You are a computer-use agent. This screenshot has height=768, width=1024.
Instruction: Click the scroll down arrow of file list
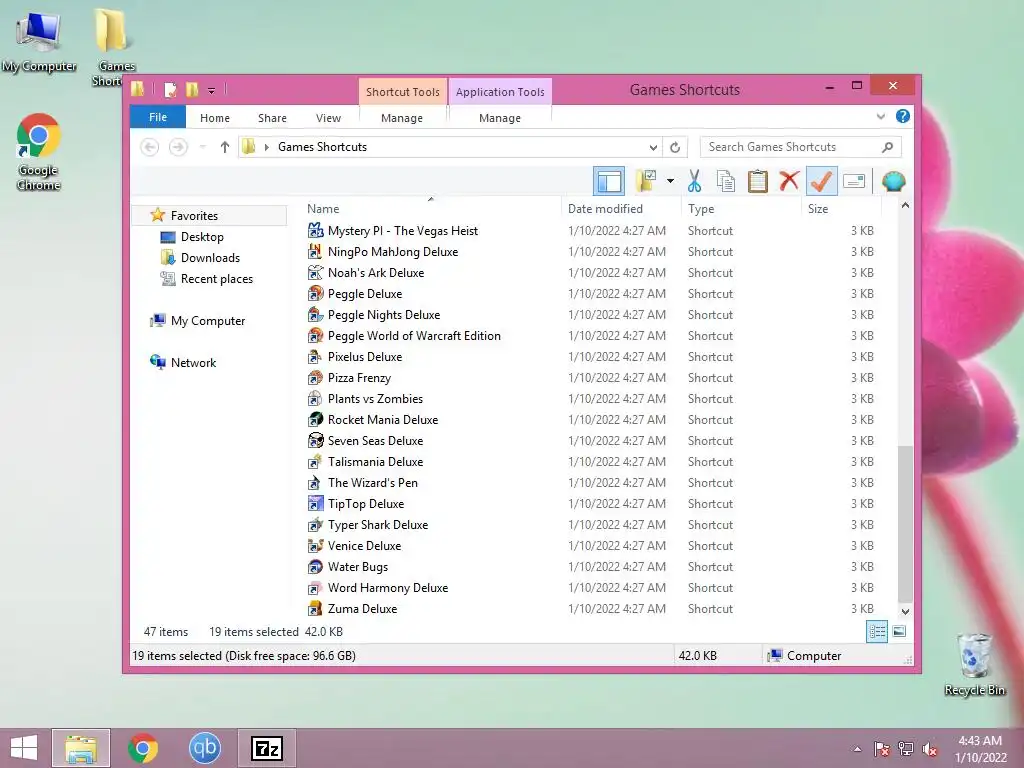pos(904,612)
